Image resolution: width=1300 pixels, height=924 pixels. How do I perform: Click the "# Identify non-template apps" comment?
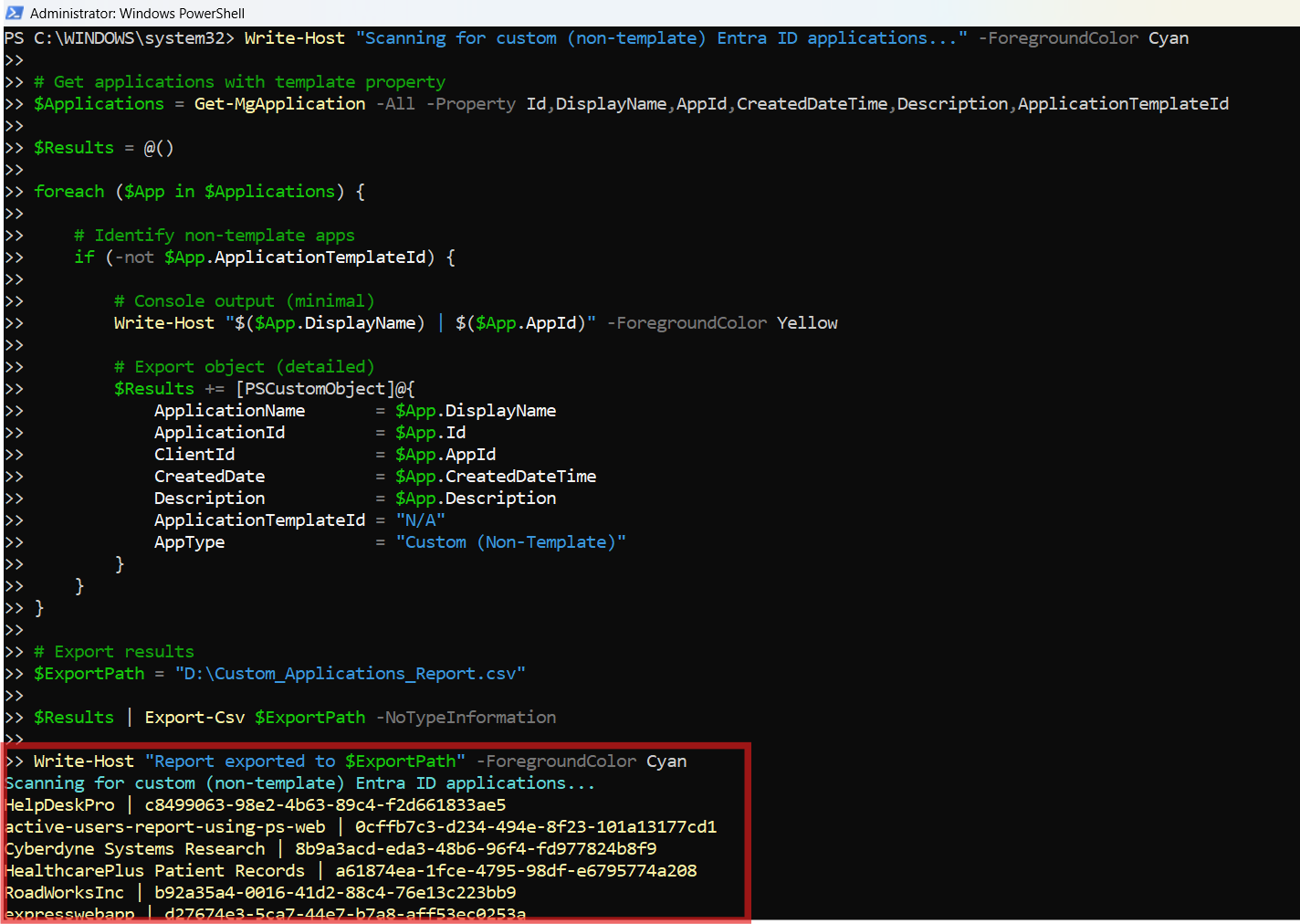point(214,236)
